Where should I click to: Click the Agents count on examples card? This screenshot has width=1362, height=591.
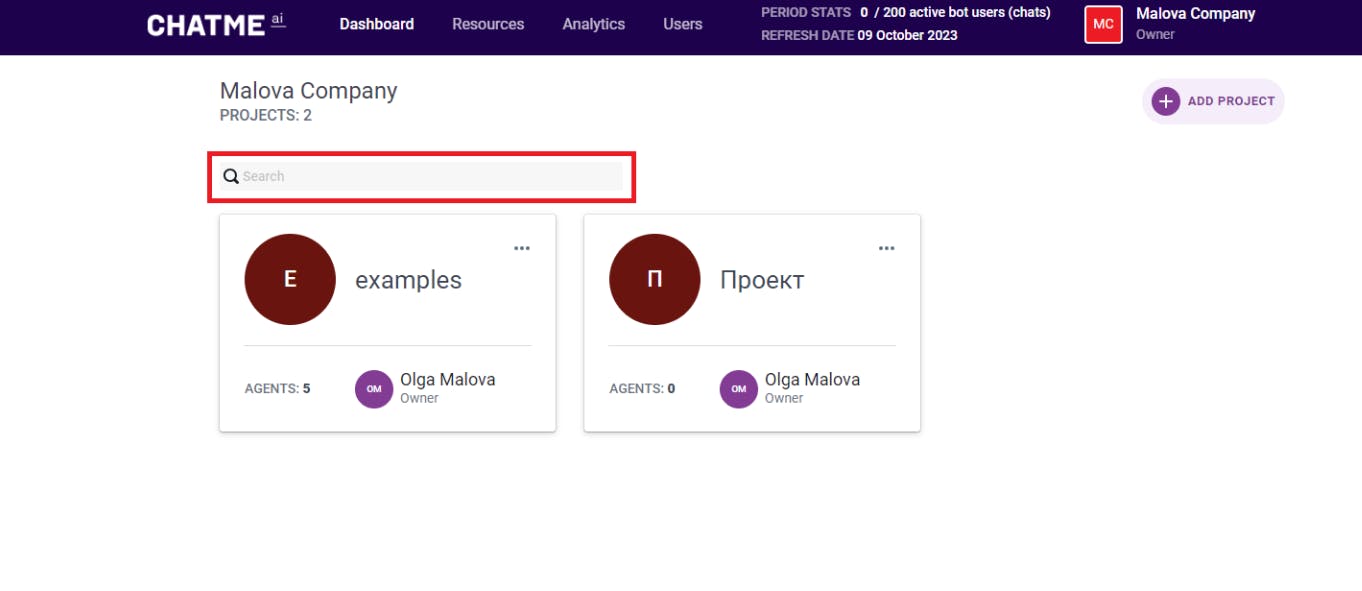(277, 389)
